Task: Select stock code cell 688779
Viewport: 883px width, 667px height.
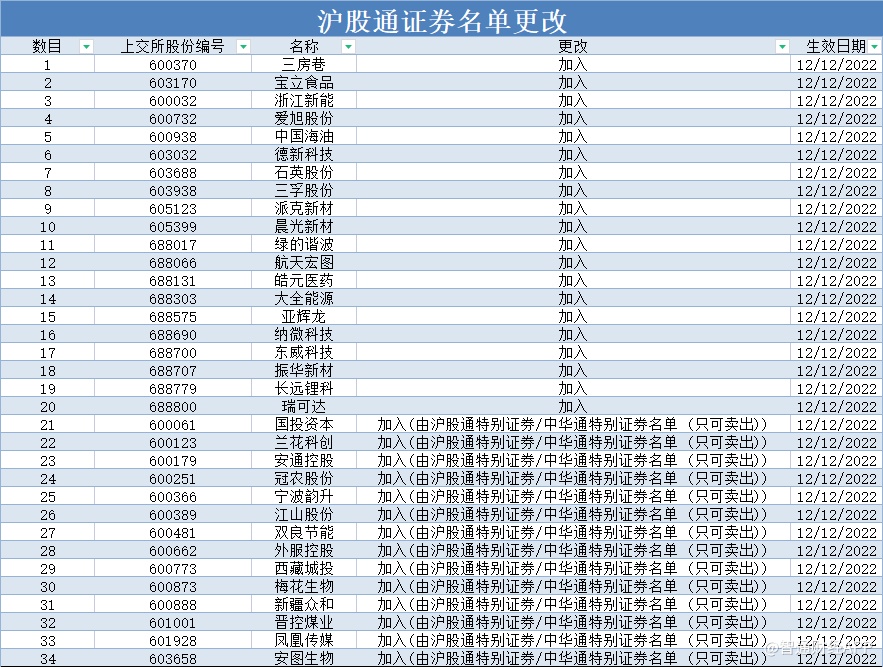Action: [x=173, y=389]
